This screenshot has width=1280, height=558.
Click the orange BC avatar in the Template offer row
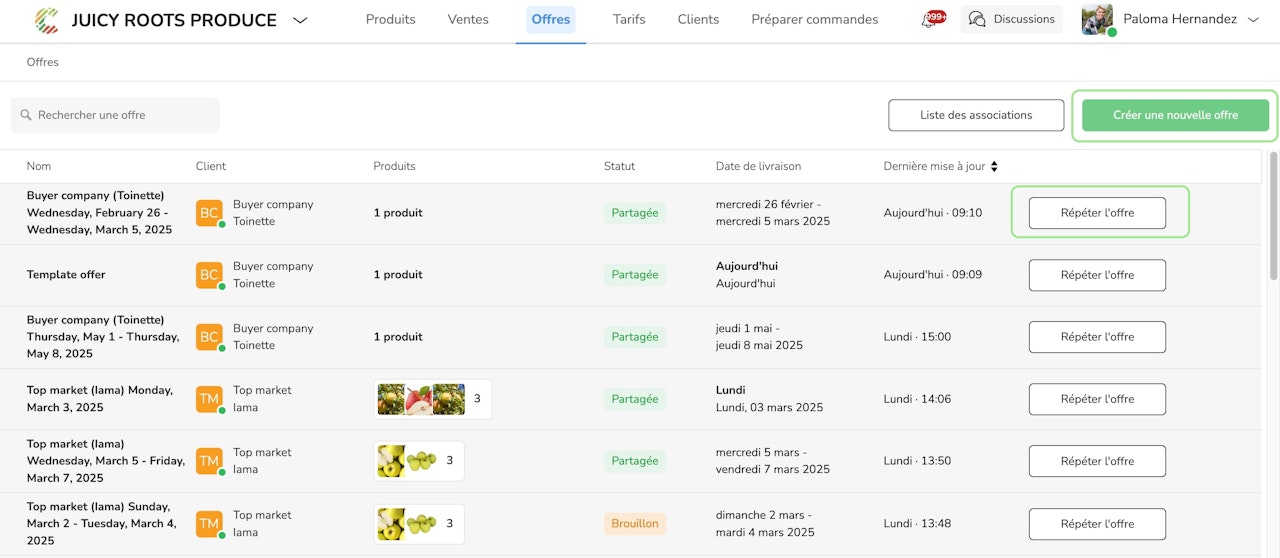(209, 275)
